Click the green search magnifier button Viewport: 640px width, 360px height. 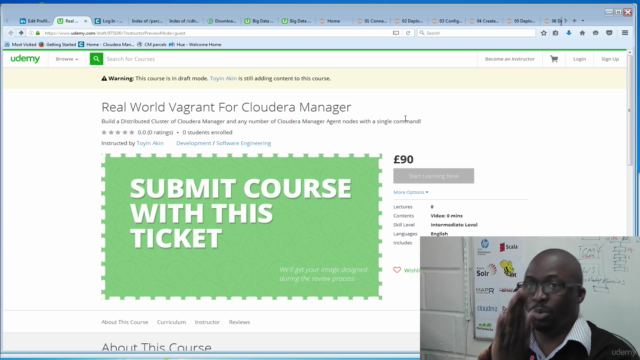coord(96,59)
